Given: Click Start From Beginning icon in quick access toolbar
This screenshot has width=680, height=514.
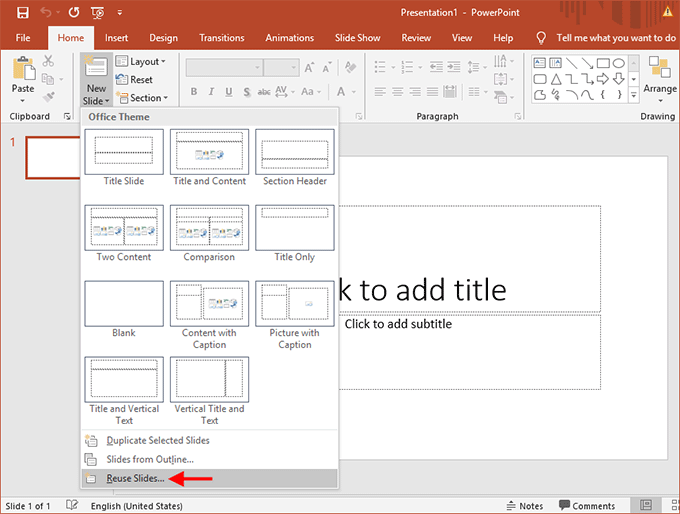Looking at the screenshot, I should [98, 13].
